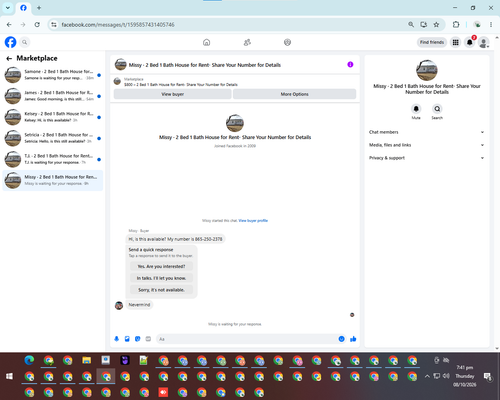Click the listing thumbnail in the Marketplace banner
The width and height of the screenshot is (500, 400).
(x=117, y=81)
